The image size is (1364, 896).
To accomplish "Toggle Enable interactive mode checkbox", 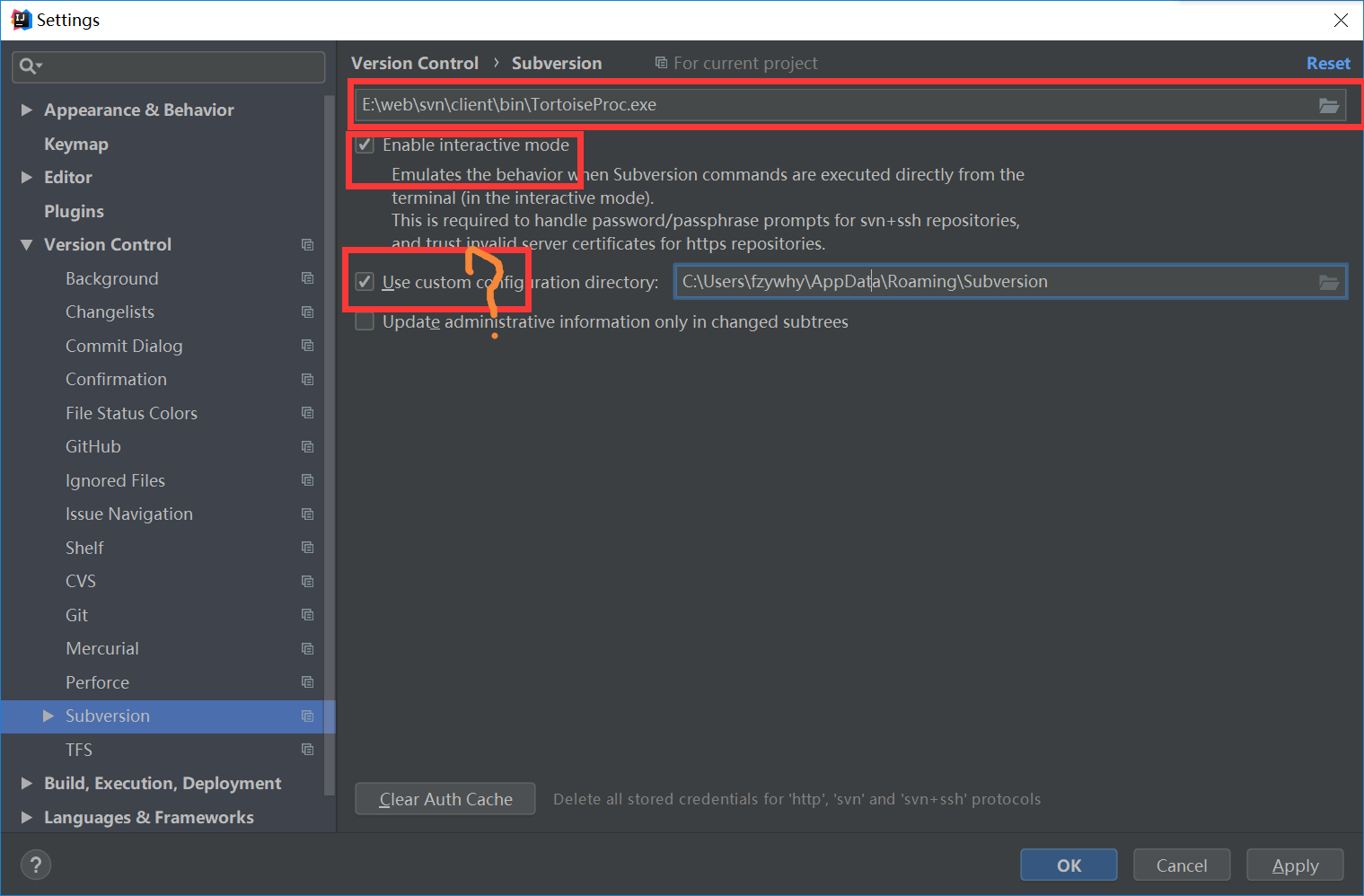I will coord(365,145).
